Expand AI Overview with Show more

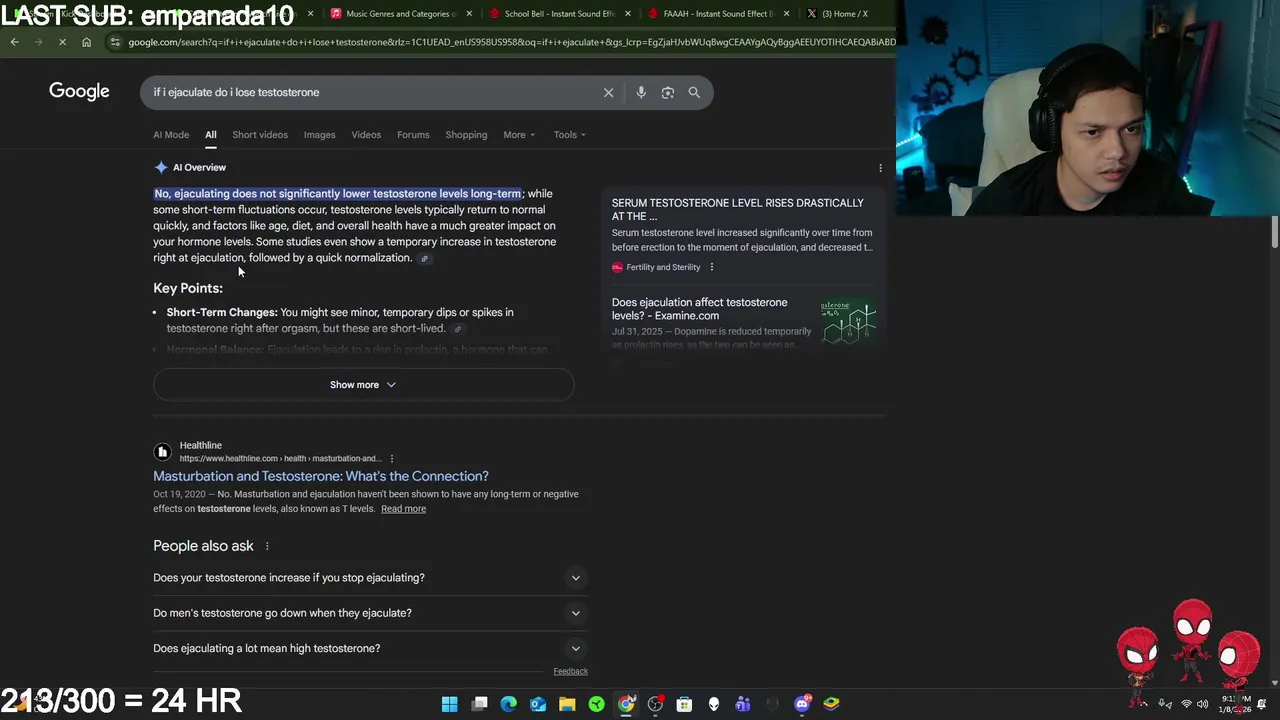(363, 385)
